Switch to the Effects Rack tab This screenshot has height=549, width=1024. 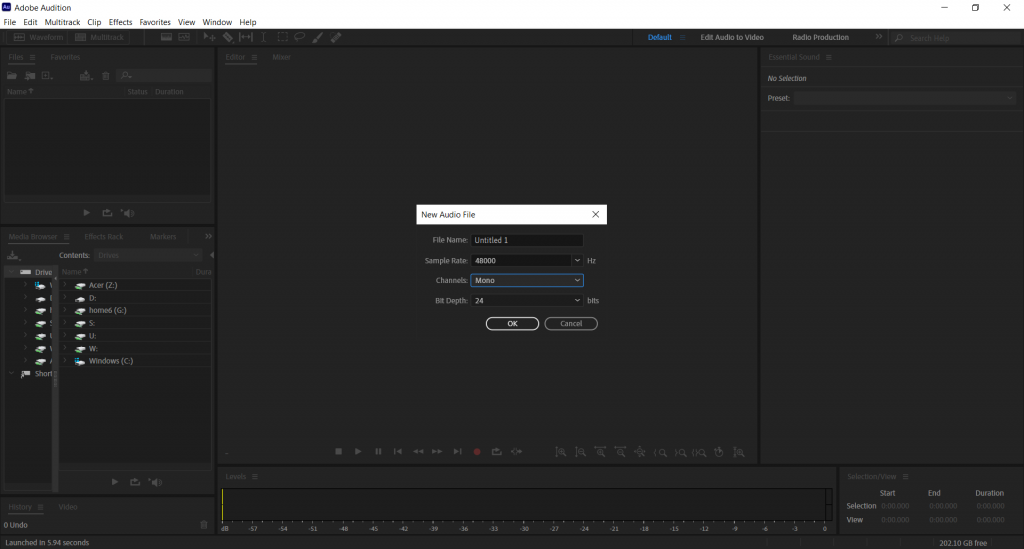(104, 237)
